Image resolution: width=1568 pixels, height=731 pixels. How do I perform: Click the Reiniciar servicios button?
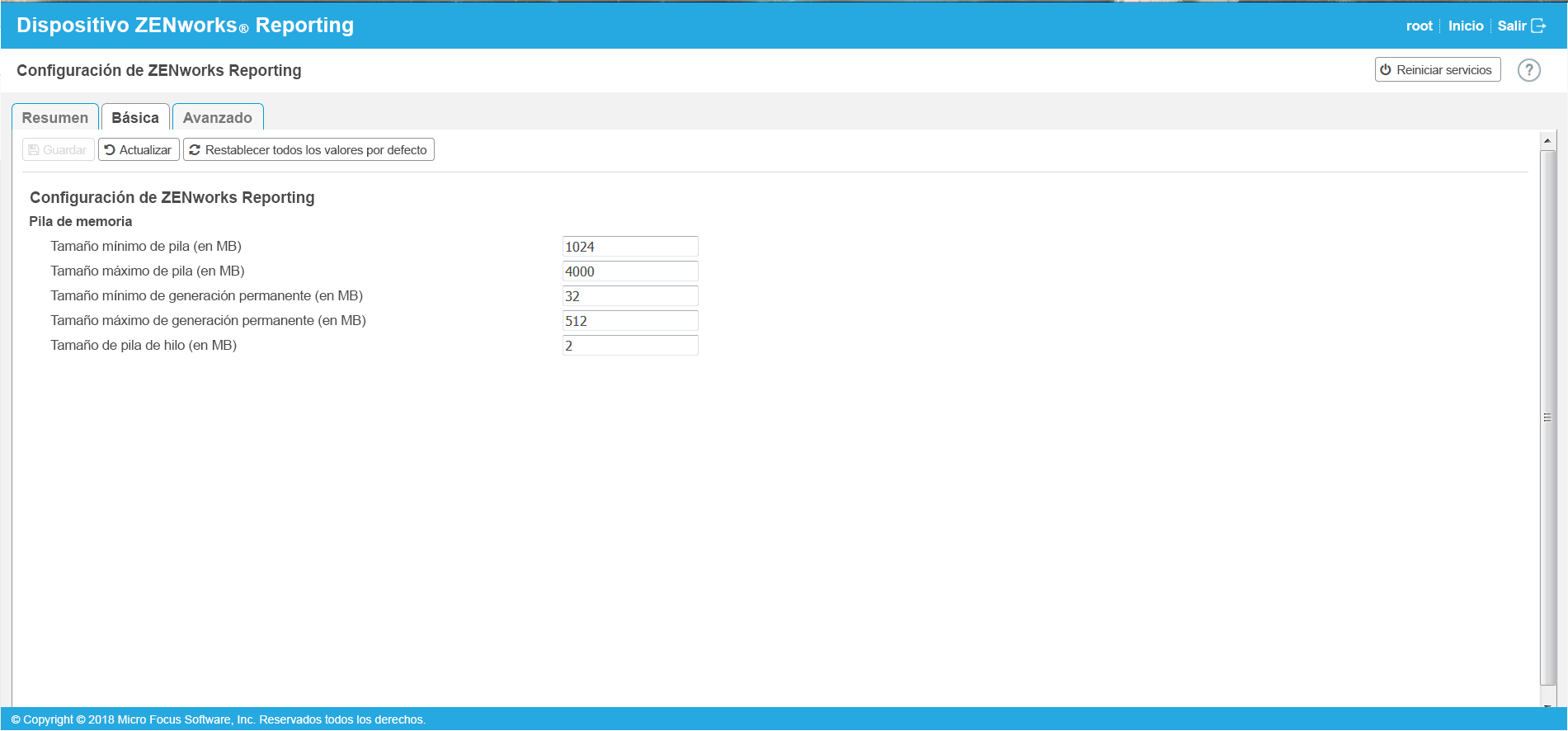[x=1437, y=70]
